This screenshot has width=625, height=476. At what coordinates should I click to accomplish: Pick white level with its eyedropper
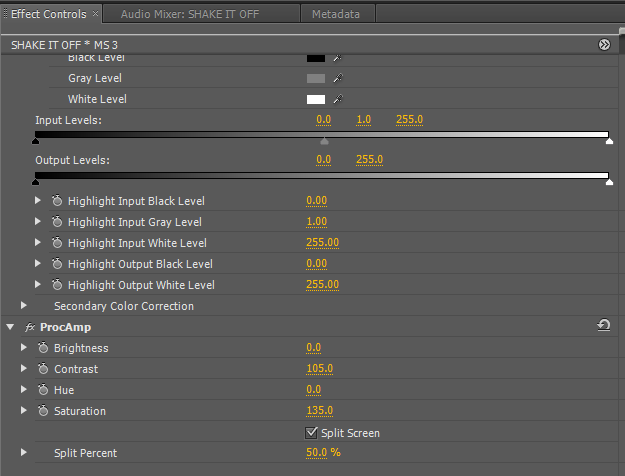(x=338, y=99)
